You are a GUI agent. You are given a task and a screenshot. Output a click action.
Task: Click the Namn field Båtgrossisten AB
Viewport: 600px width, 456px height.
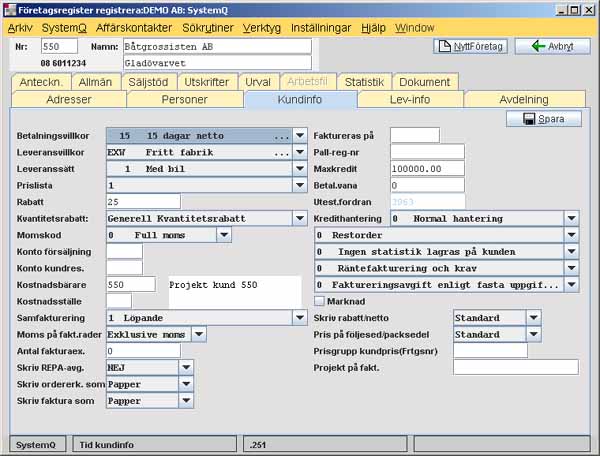[217, 46]
